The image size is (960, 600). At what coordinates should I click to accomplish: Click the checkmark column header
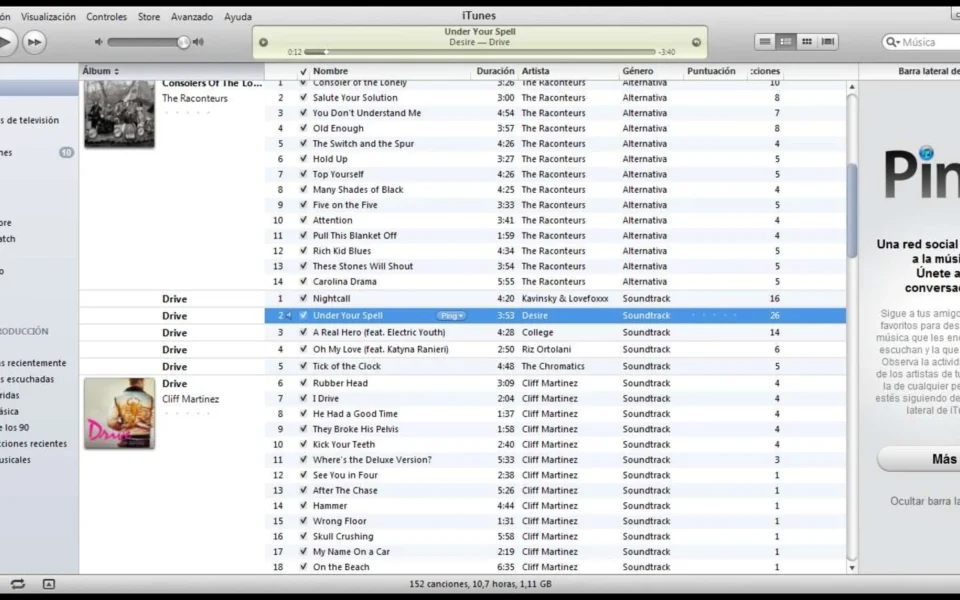(x=303, y=71)
